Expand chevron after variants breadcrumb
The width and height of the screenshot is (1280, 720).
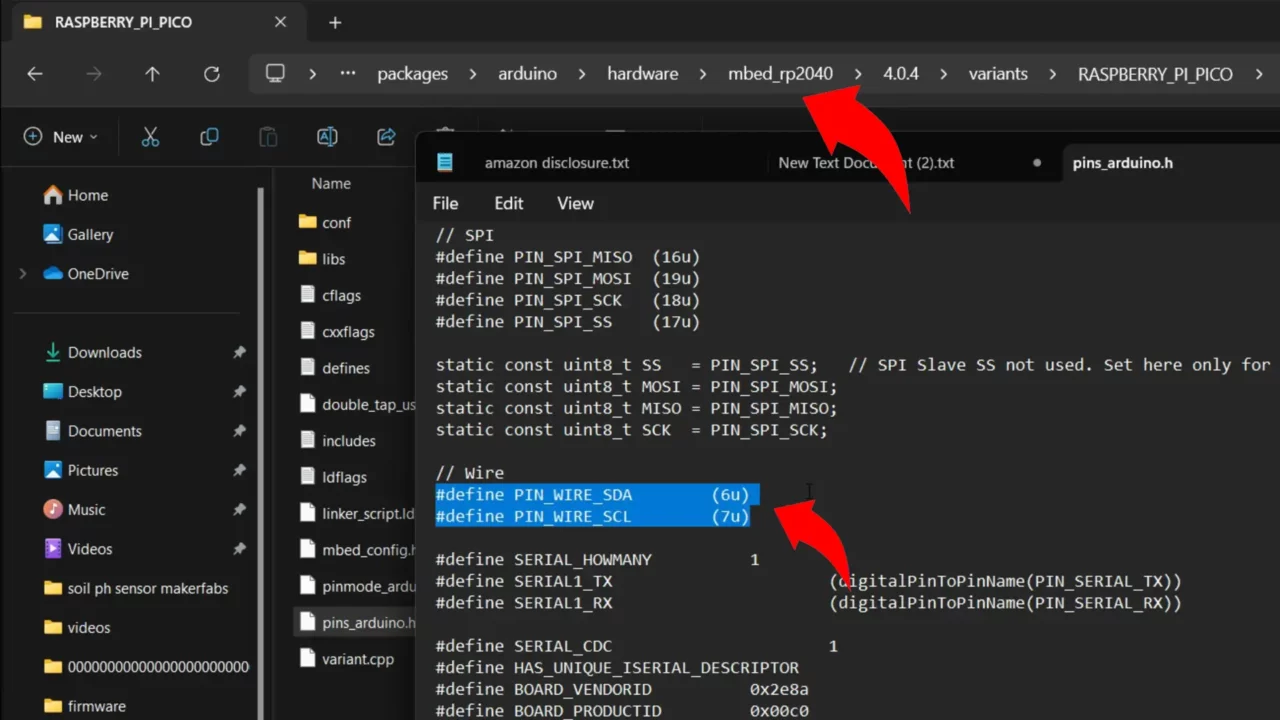pyautogui.click(x=1053, y=74)
